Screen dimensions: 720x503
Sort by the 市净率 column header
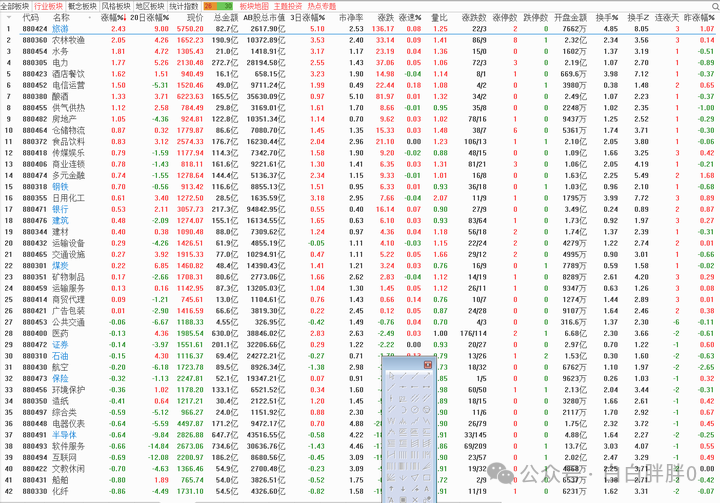pos(351,17)
